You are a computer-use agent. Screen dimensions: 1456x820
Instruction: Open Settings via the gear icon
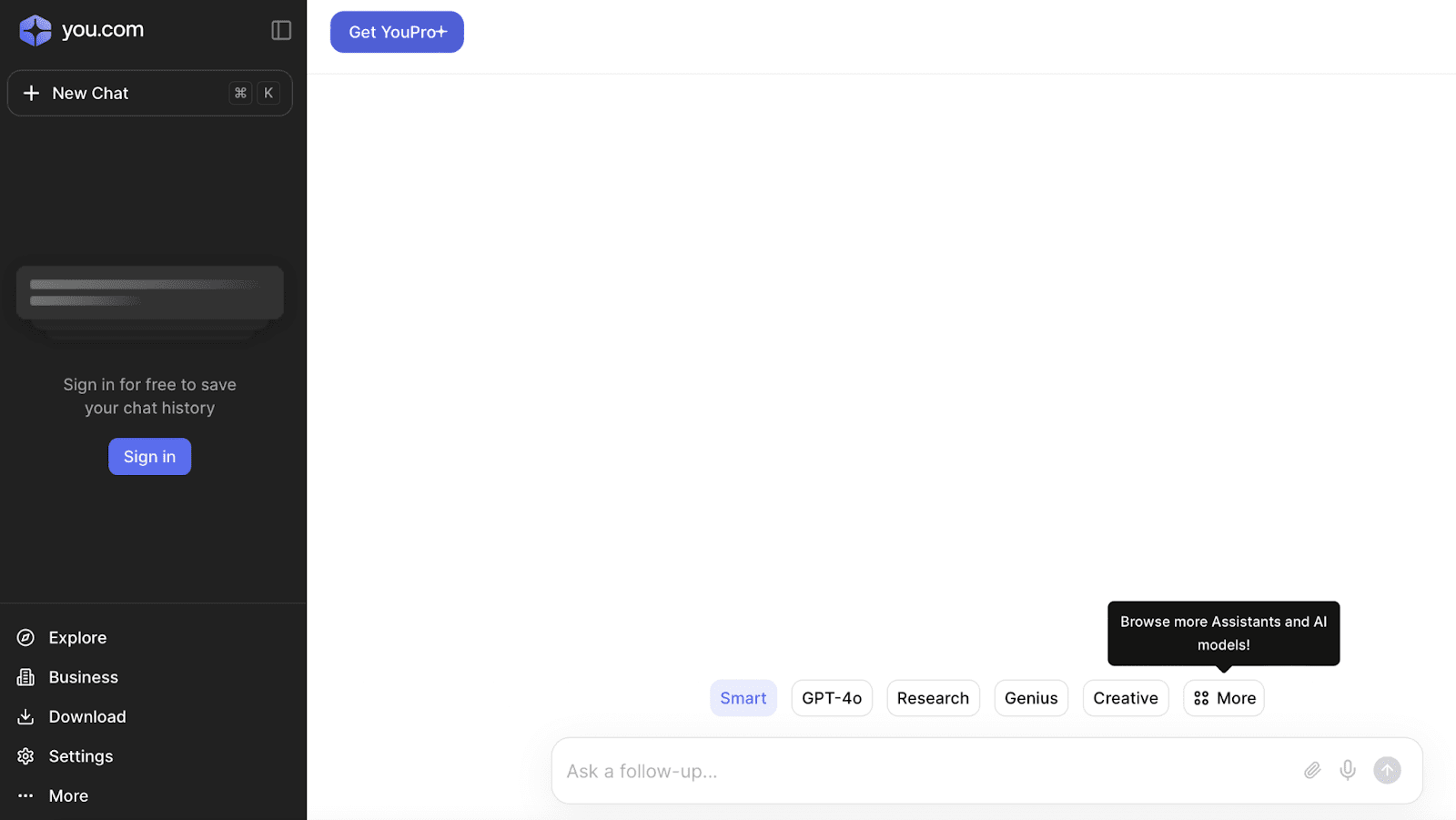(26, 755)
